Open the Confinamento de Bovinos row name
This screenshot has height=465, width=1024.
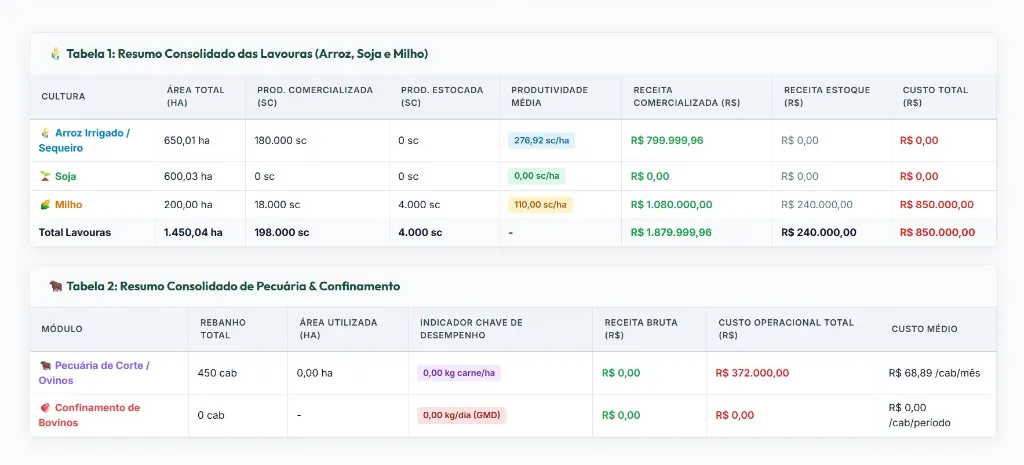click(x=89, y=415)
